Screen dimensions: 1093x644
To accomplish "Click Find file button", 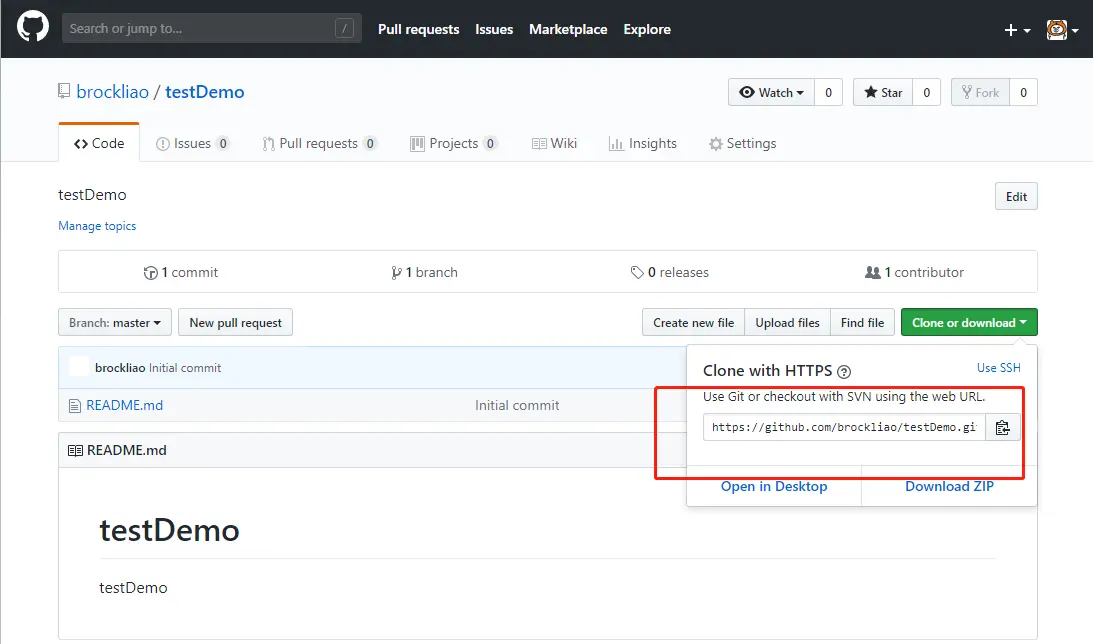I will pyautogui.click(x=862, y=323).
